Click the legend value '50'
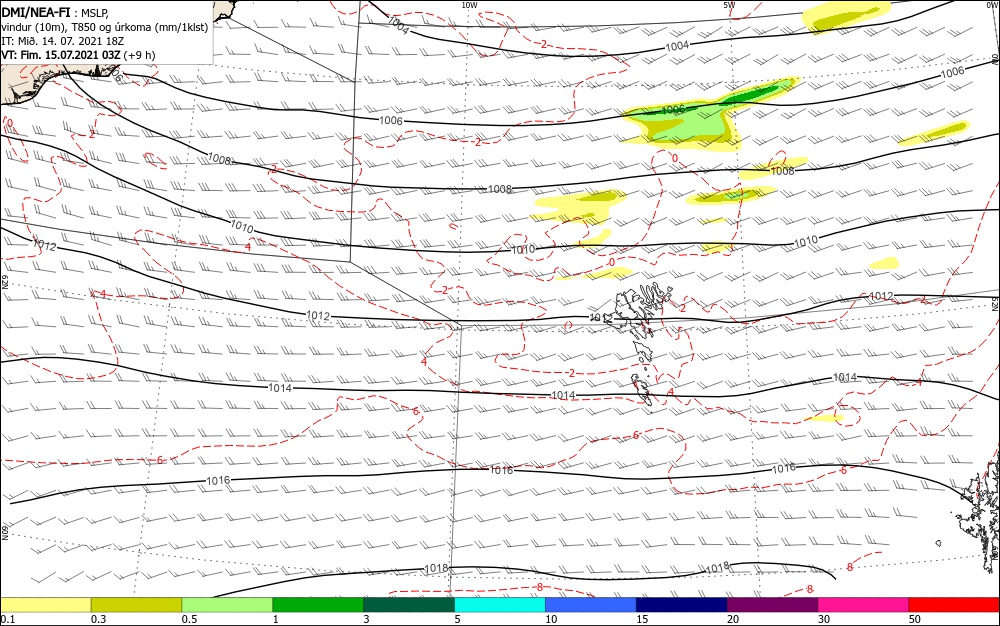 pyautogui.click(x=915, y=619)
